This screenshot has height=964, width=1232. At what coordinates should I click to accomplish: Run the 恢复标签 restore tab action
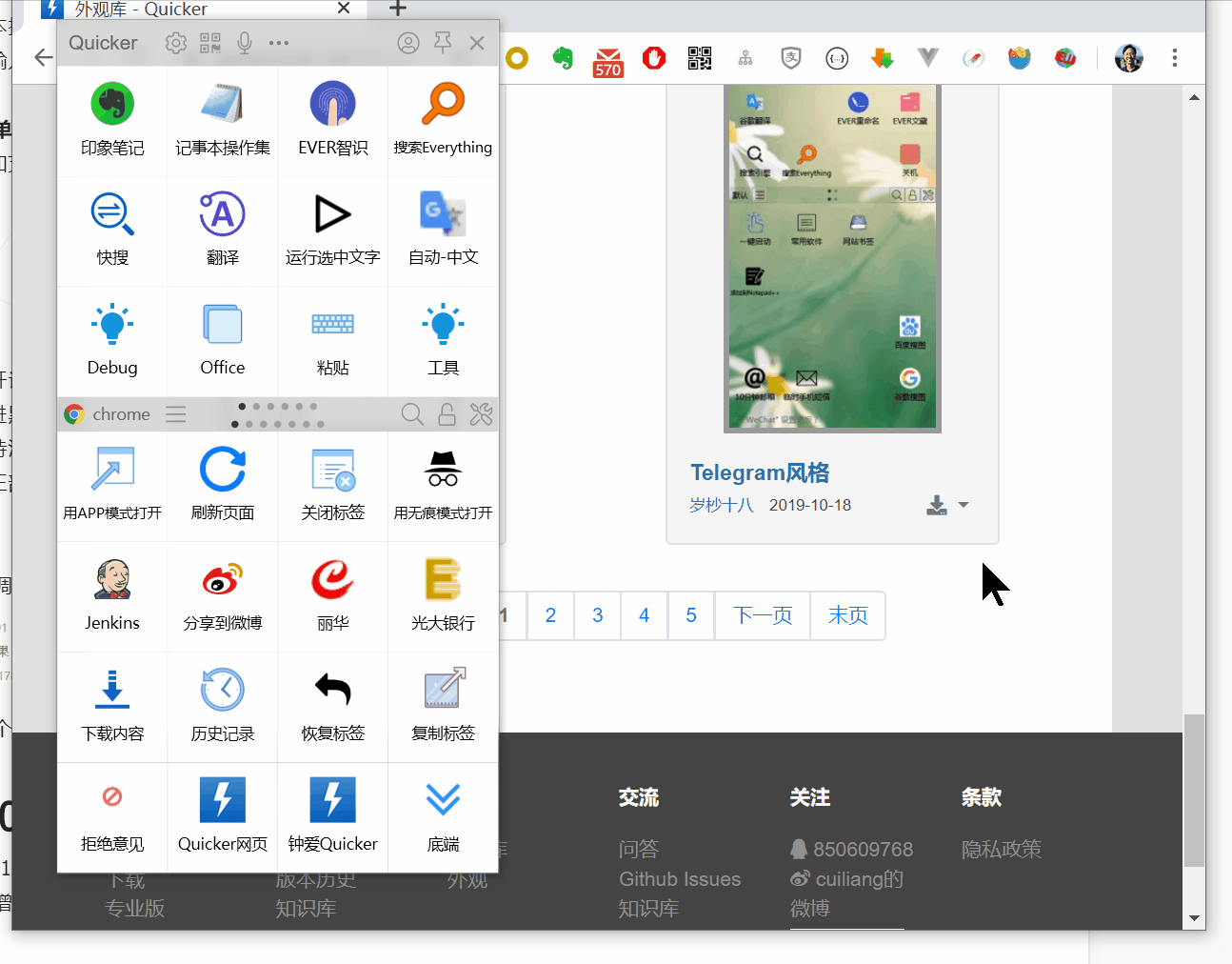coord(332,708)
